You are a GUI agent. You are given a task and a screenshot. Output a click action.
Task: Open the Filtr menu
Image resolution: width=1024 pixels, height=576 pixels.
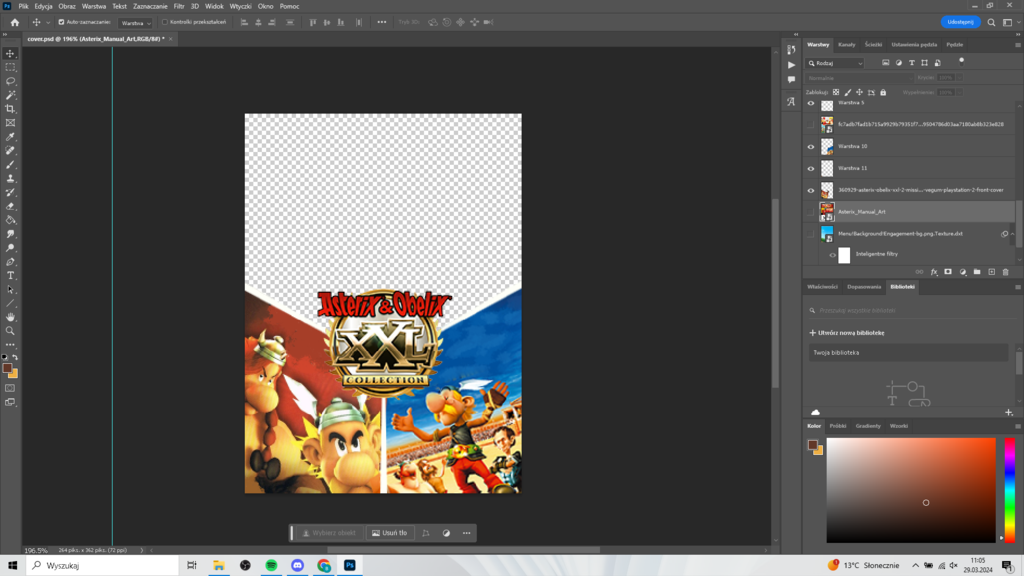(x=179, y=7)
